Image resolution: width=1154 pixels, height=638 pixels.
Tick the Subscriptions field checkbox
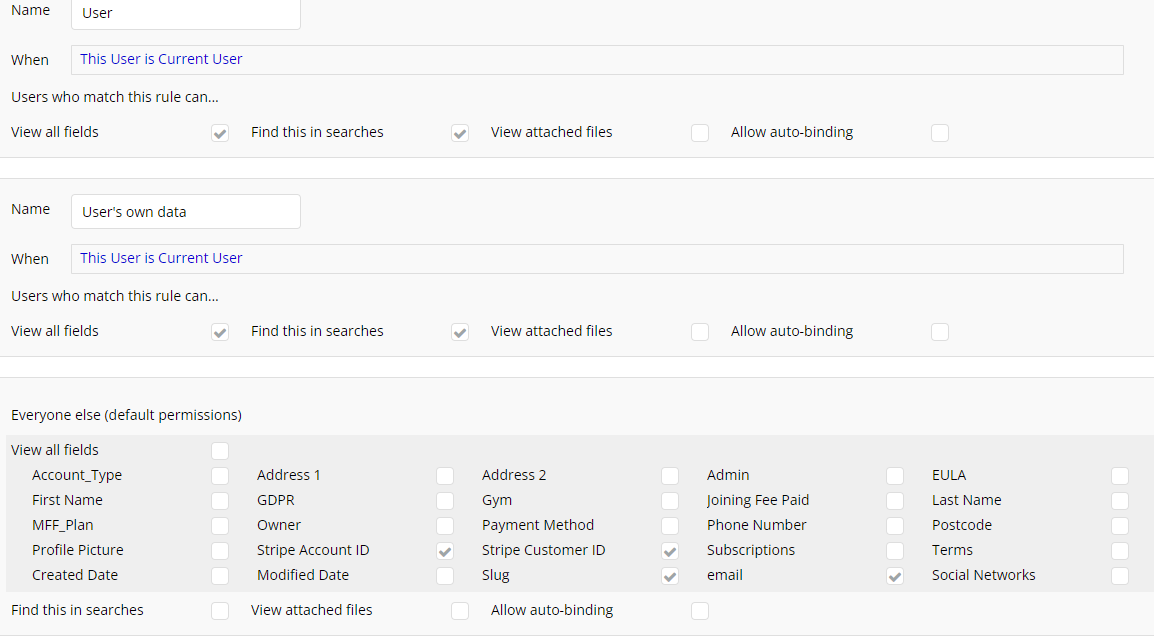pos(895,551)
